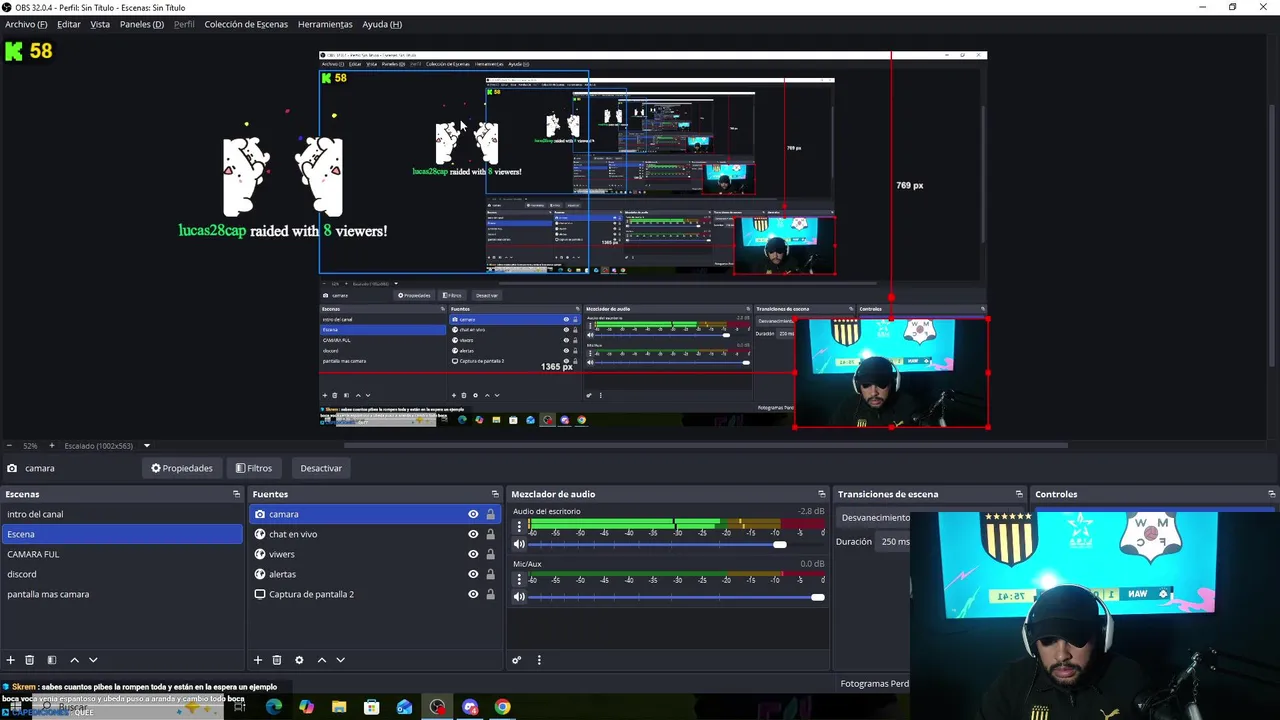
Task: Open source properties gear icon in Fuentes
Action: pyautogui.click(x=299, y=660)
